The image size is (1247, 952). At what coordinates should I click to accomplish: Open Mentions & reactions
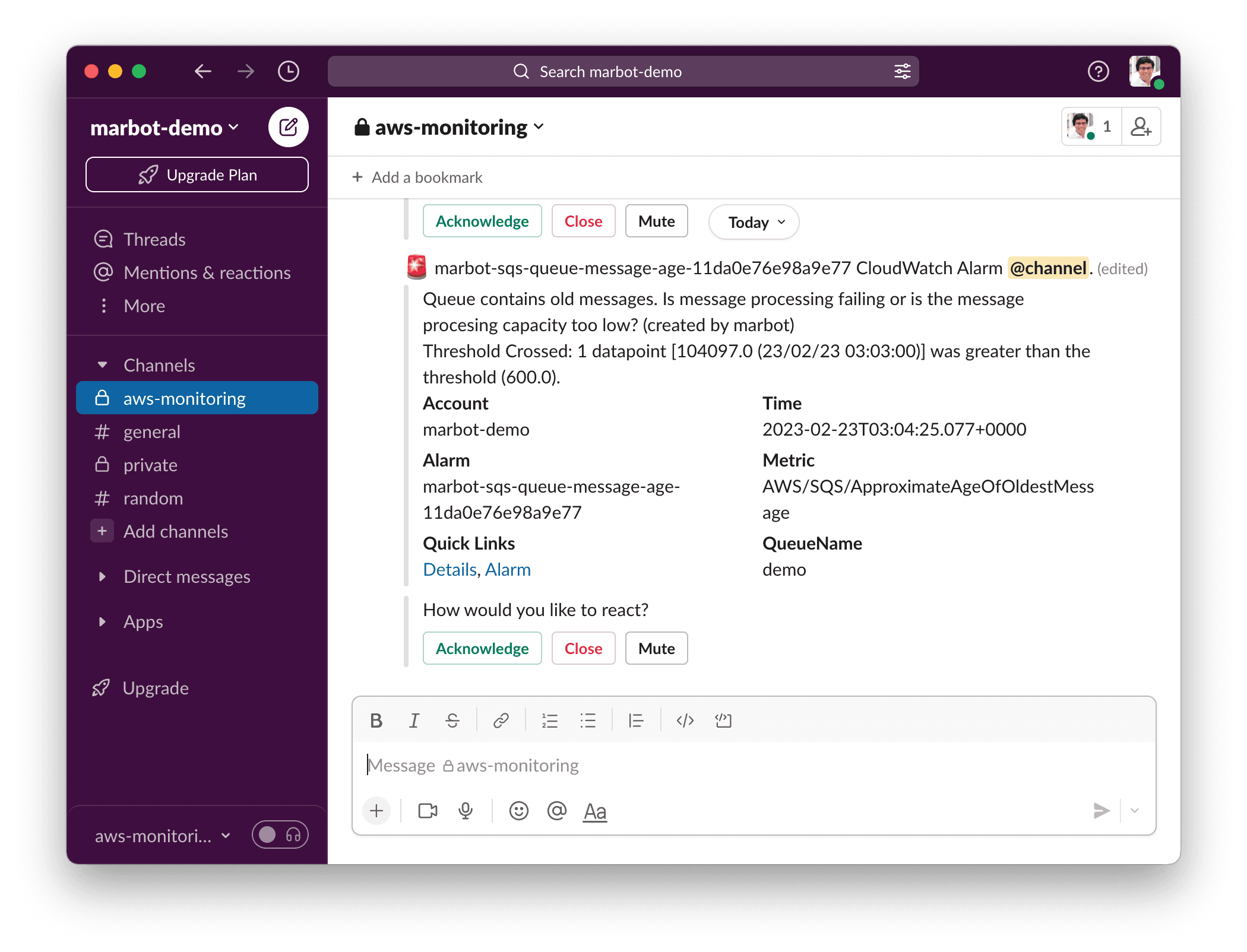(x=207, y=272)
